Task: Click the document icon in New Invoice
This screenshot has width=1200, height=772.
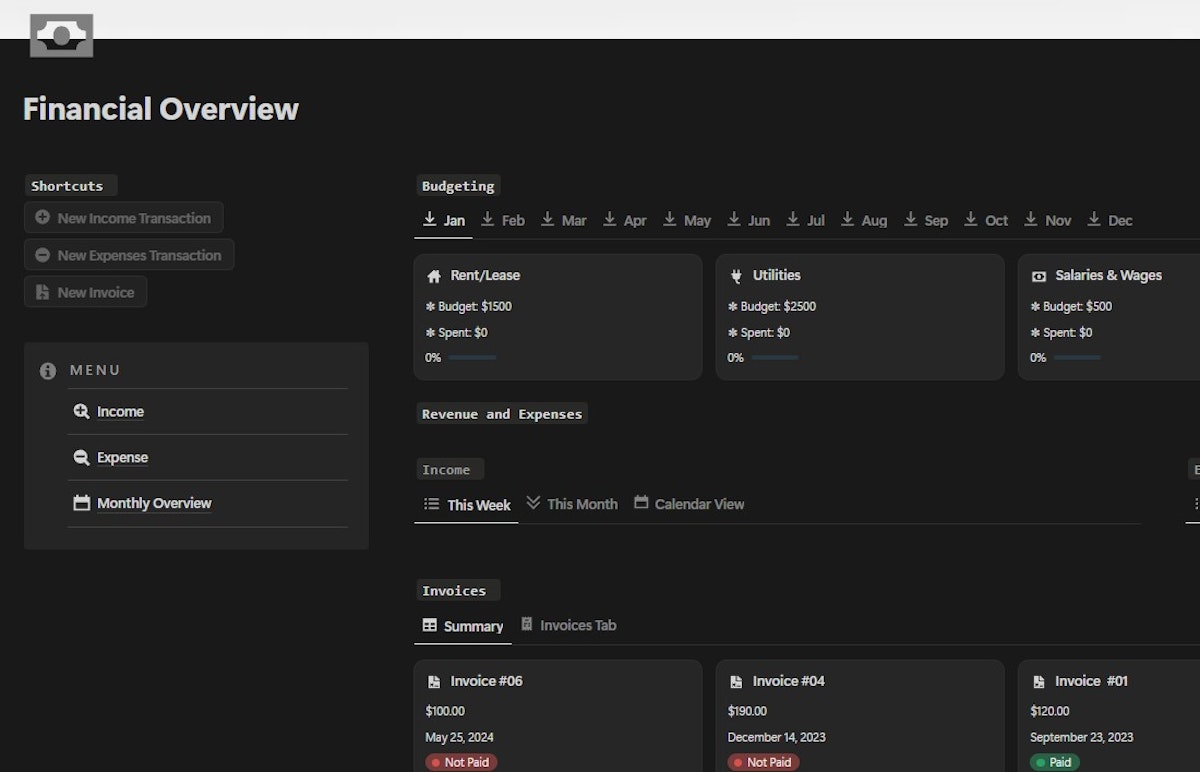Action: [x=42, y=292]
